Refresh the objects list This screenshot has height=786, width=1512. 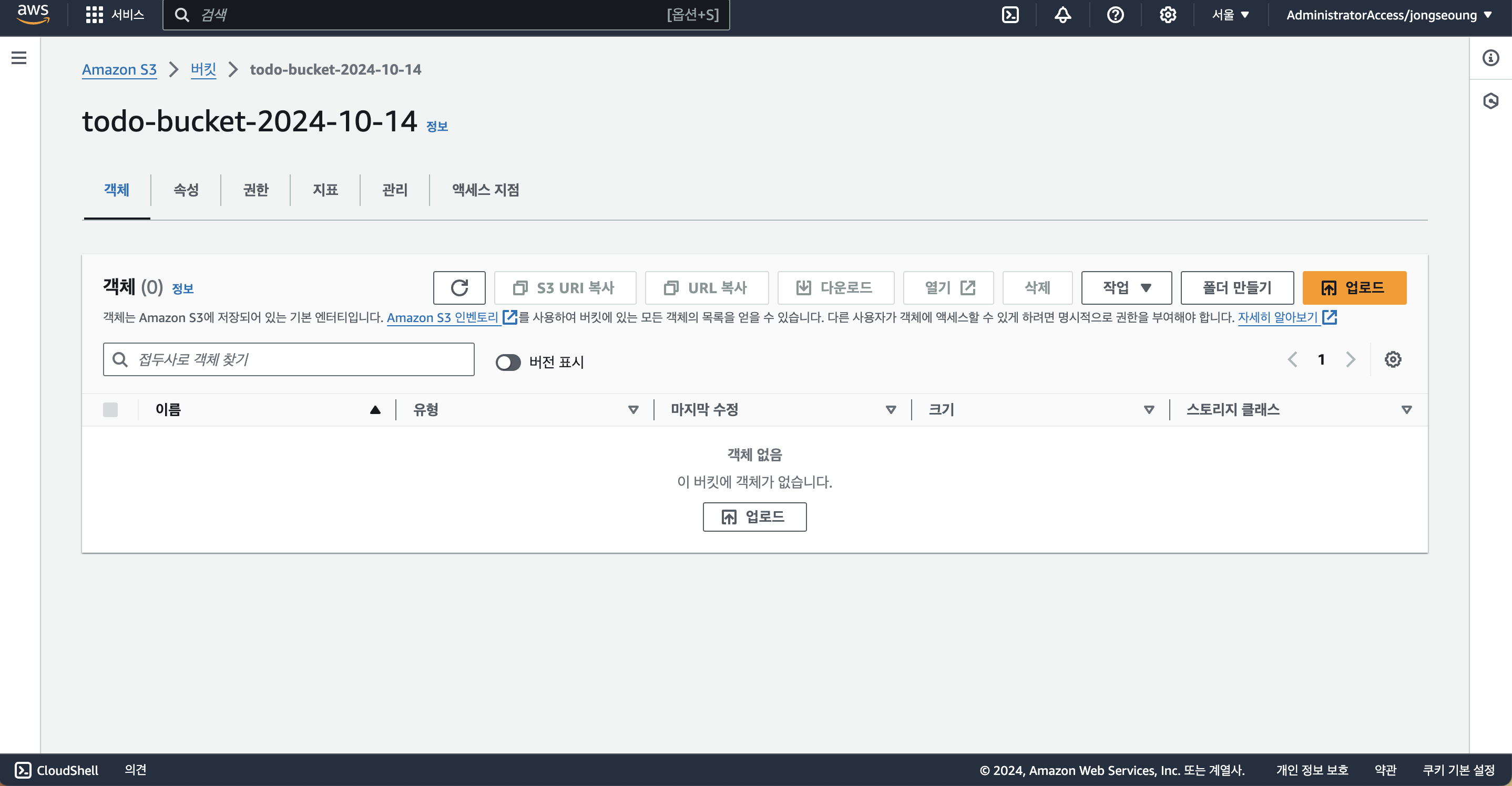459,287
